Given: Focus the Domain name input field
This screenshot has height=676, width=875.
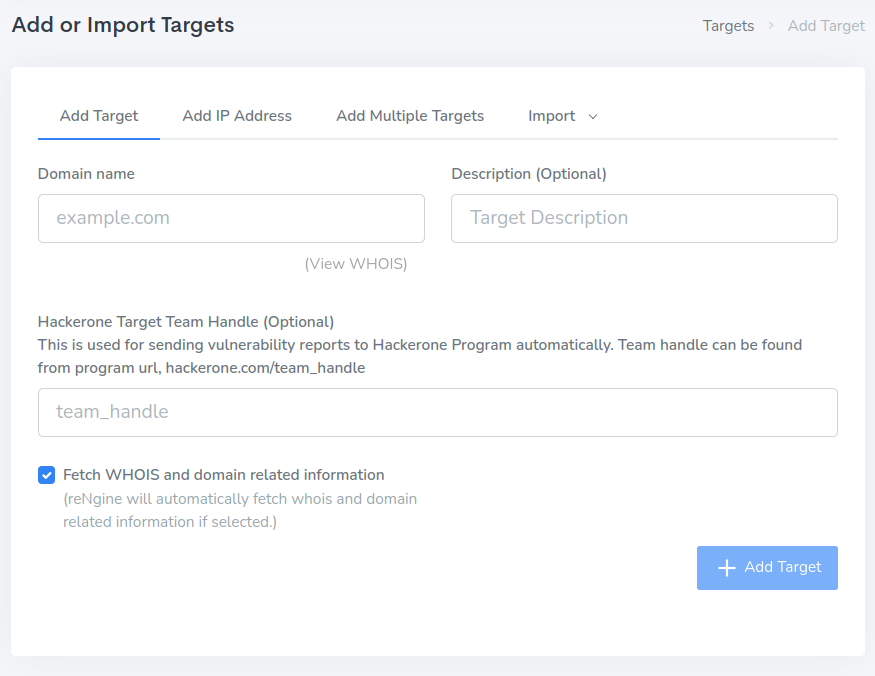Looking at the screenshot, I should pyautogui.click(x=231, y=218).
